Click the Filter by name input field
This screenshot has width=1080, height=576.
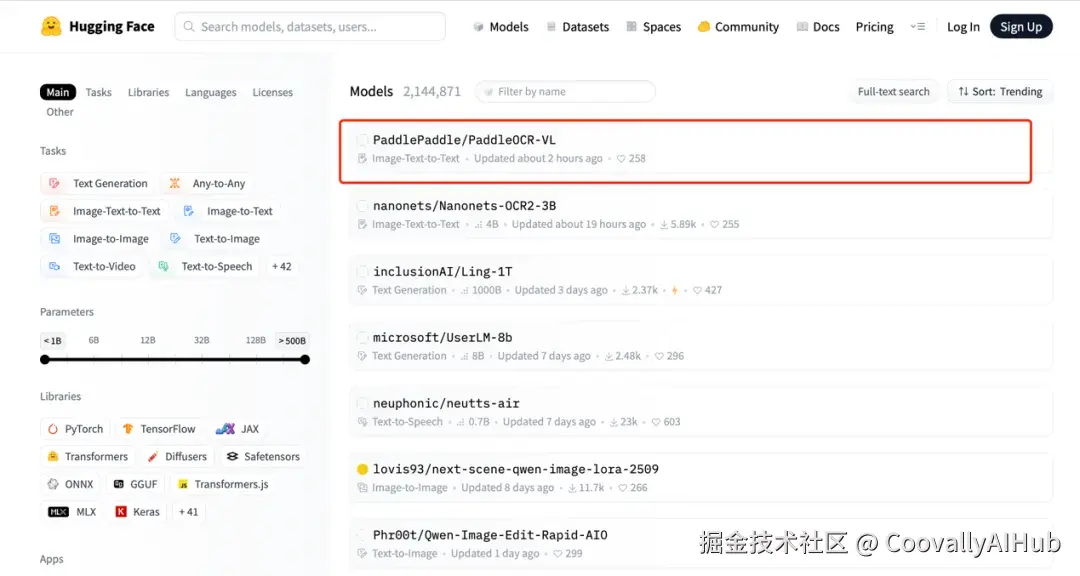[565, 91]
